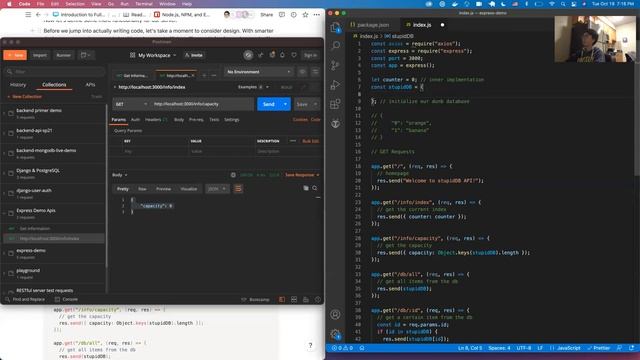Click the blue Send button
640x360 pixels.
[x=269, y=104]
